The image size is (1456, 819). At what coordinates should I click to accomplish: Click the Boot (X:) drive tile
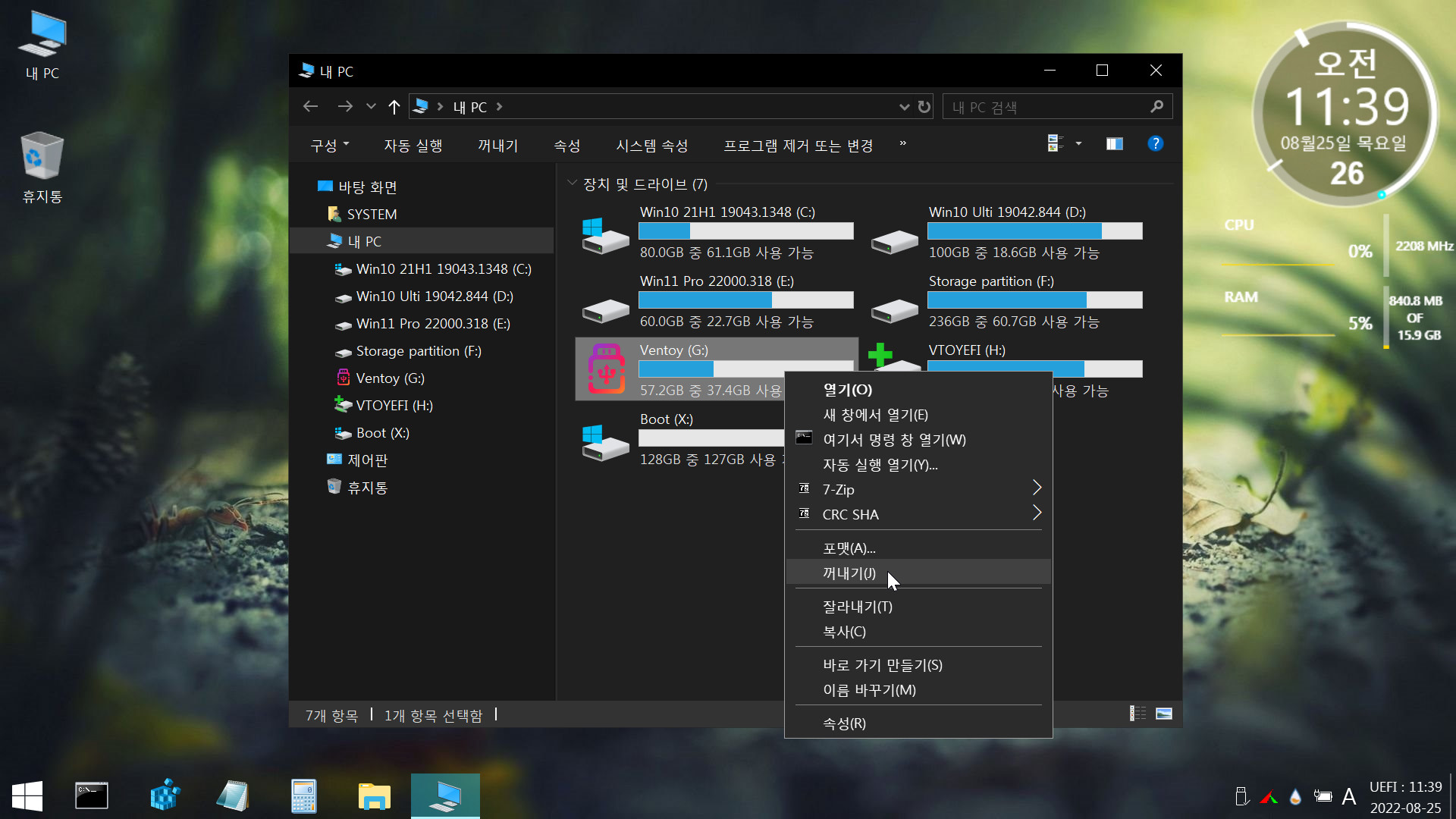click(679, 438)
